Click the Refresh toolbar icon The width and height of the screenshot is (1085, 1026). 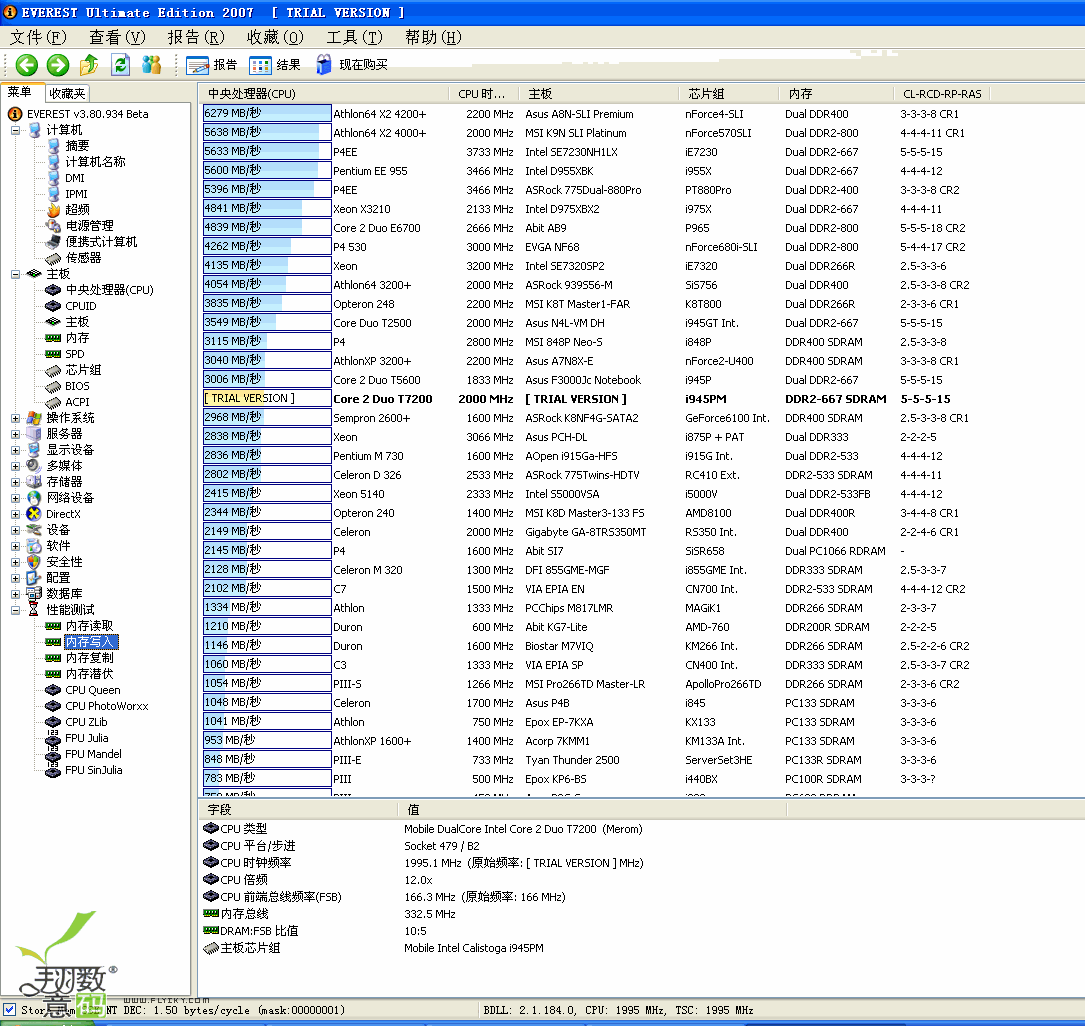120,65
